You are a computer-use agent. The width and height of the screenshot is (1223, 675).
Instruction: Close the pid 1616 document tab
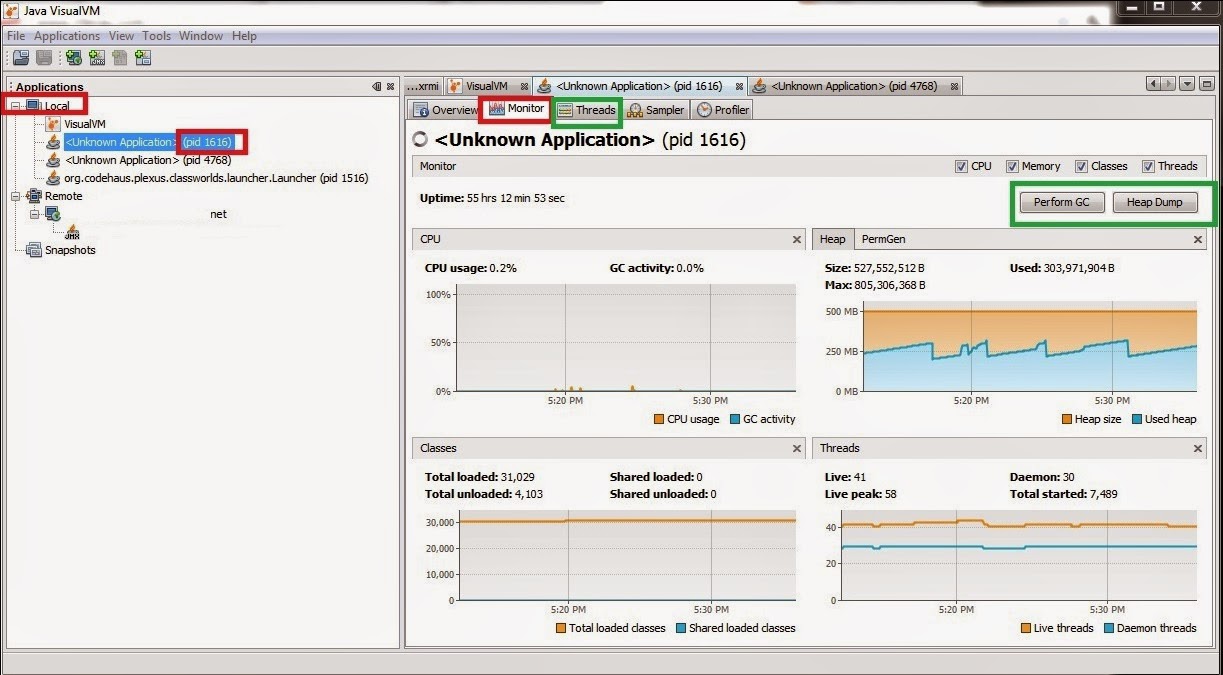[740, 87]
